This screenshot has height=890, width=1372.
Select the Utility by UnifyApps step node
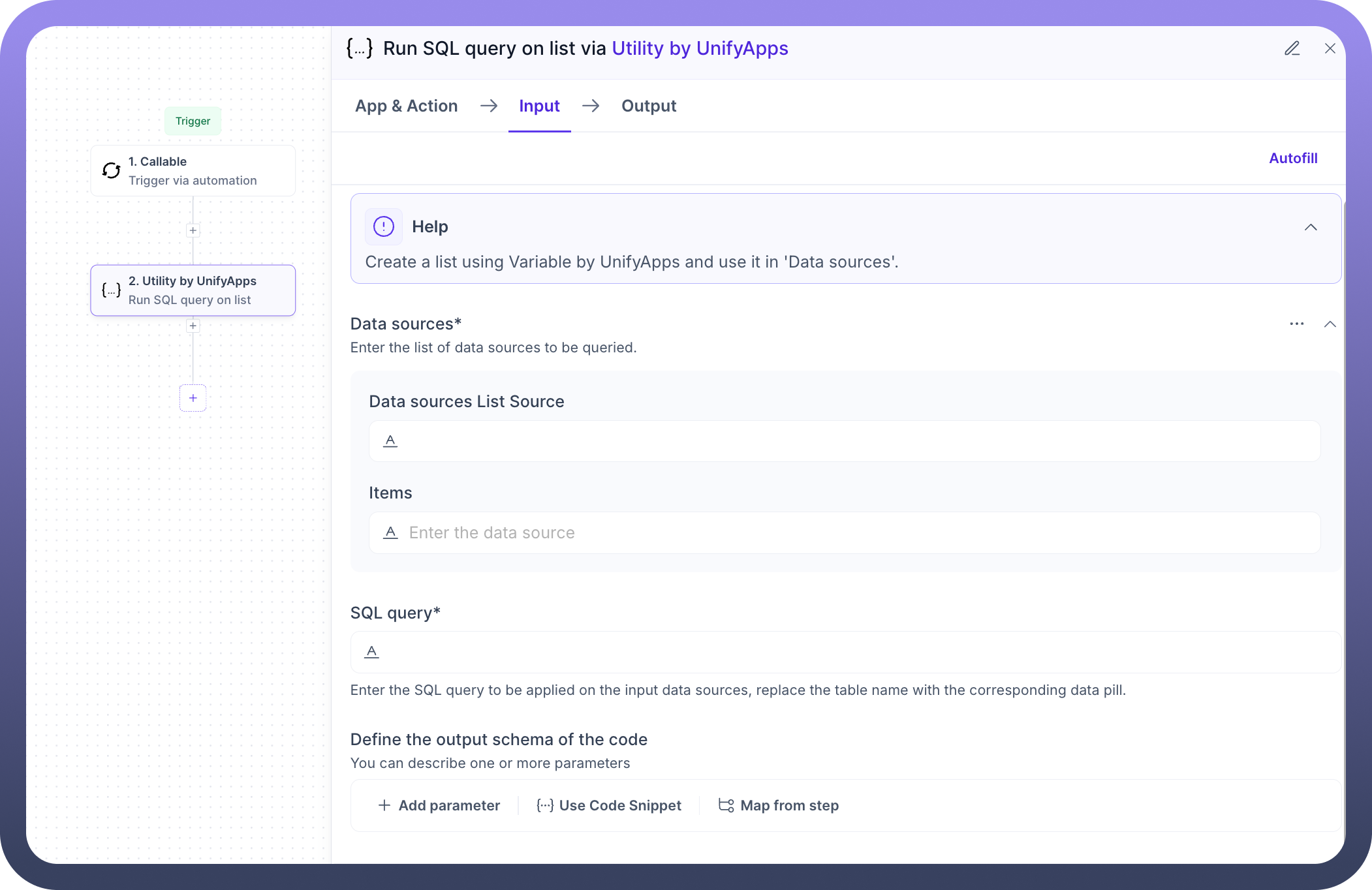193,290
